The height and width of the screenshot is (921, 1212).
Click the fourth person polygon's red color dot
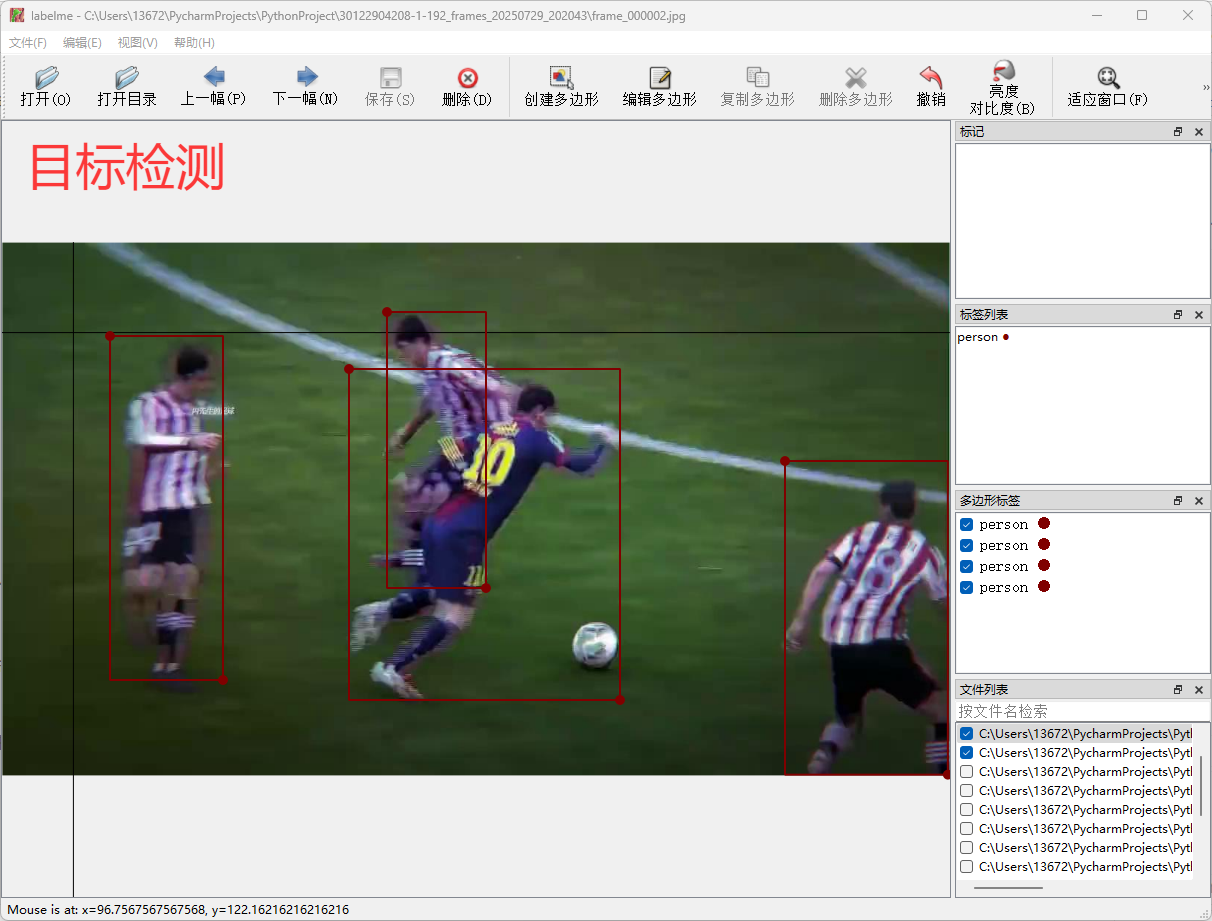tap(1044, 586)
